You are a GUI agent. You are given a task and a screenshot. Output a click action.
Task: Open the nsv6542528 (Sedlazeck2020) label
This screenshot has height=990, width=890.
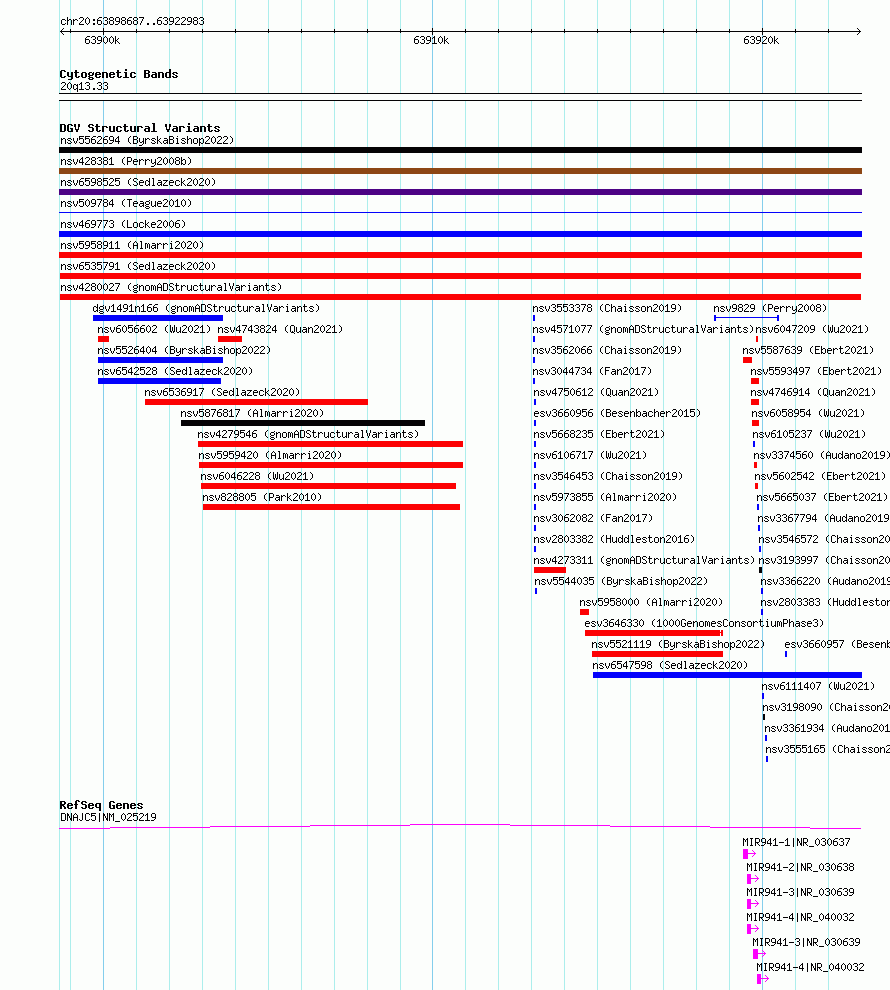[x=175, y=371]
